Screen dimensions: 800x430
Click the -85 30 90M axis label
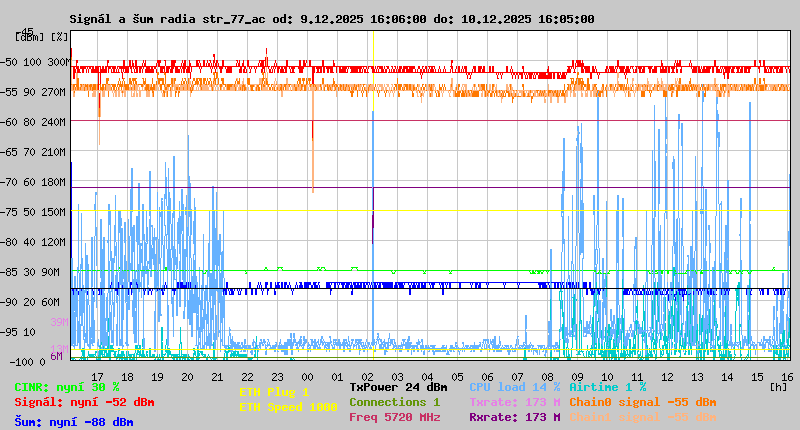pyautogui.click(x=30, y=272)
